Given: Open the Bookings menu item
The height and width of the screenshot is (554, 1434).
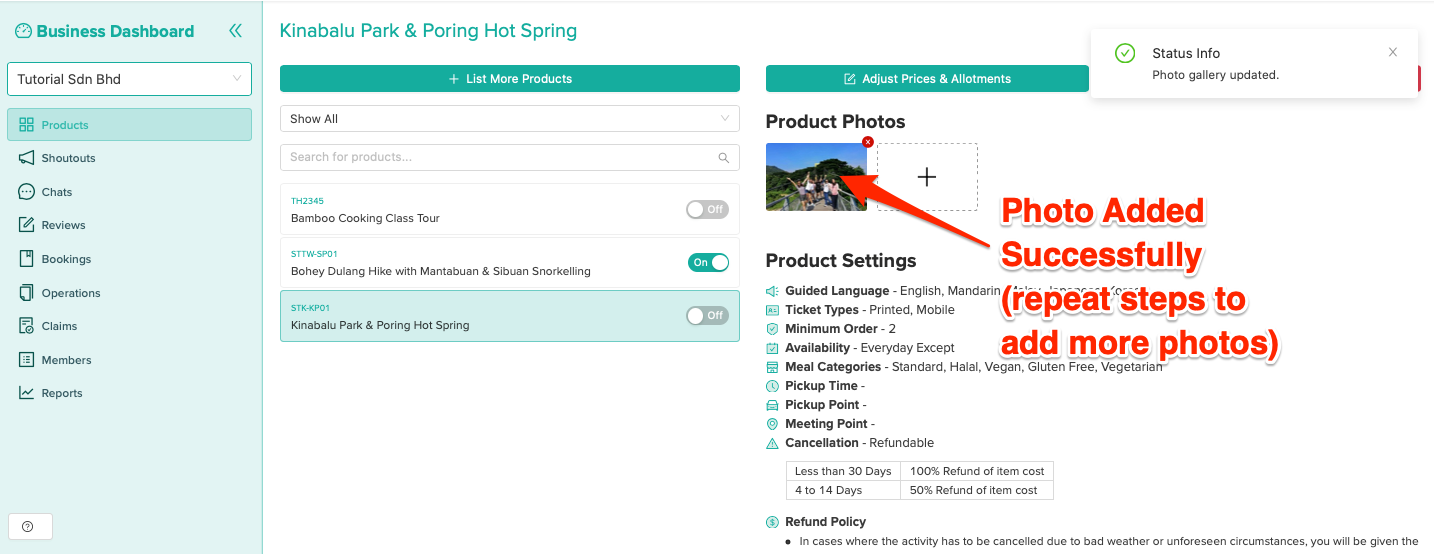Looking at the screenshot, I should [x=66, y=259].
